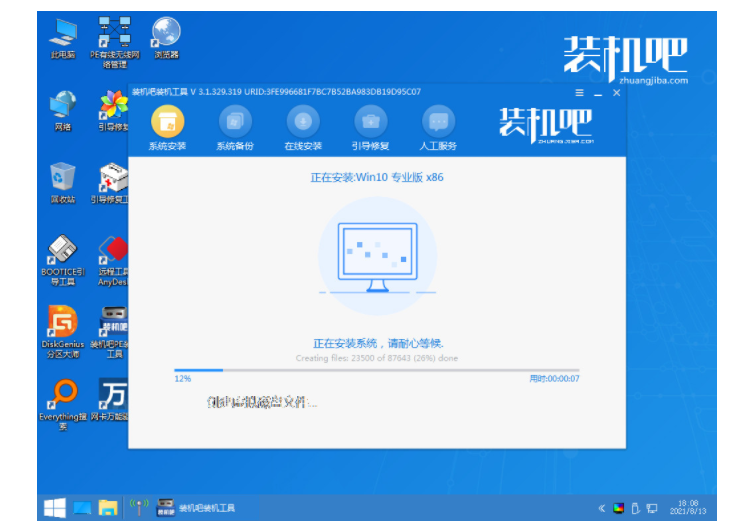The height and width of the screenshot is (529, 734).
Task: Select 装机吧装机工具 taskbar button
Action: [x=195, y=508]
